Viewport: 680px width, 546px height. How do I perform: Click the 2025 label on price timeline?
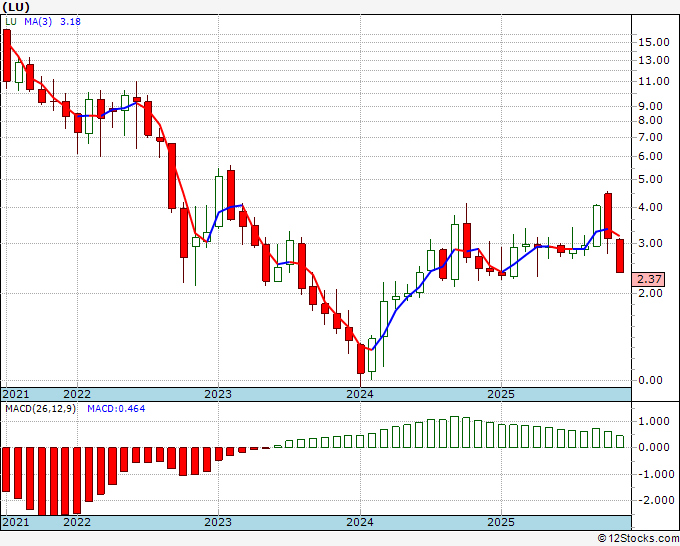501,394
